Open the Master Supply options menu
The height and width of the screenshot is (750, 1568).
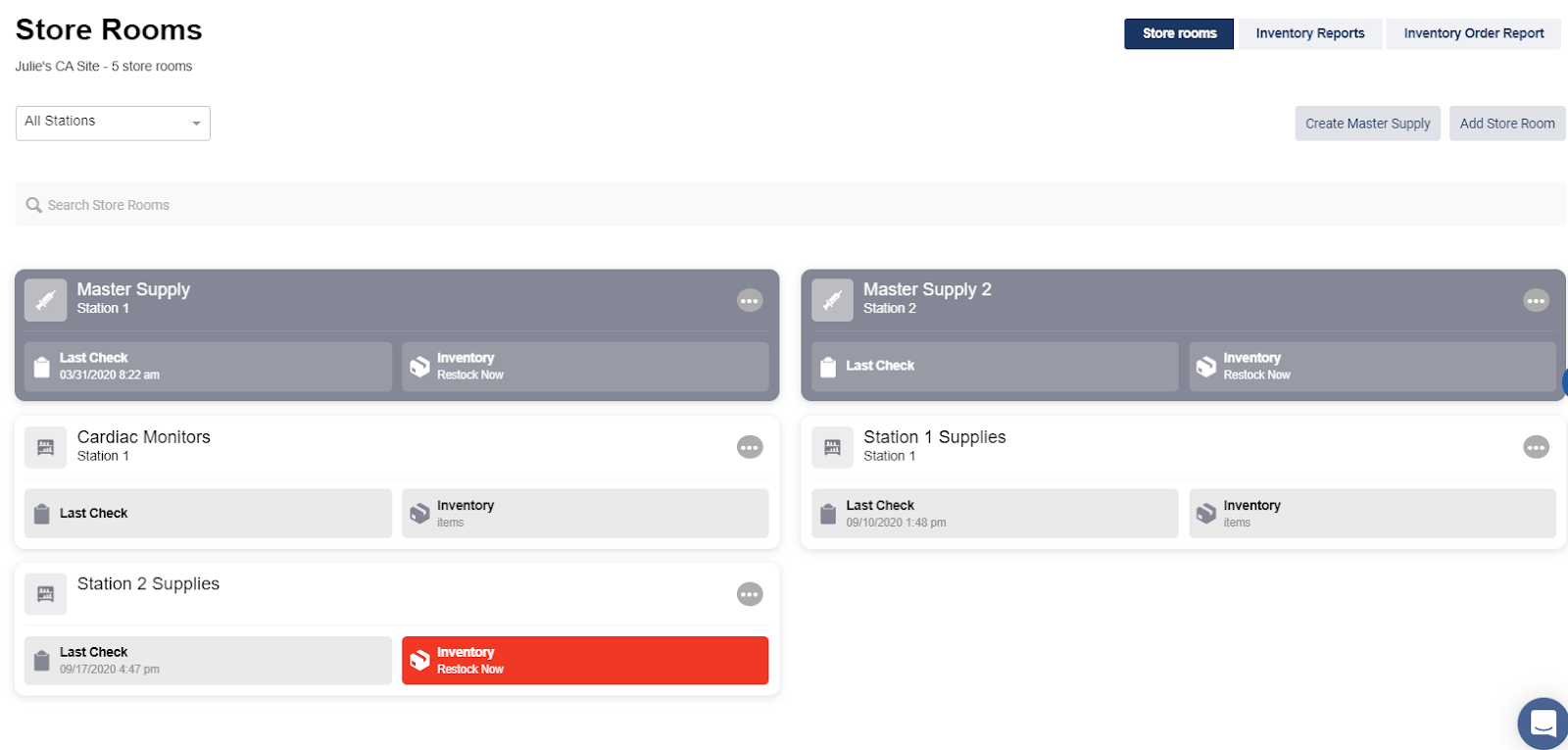[x=750, y=300]
